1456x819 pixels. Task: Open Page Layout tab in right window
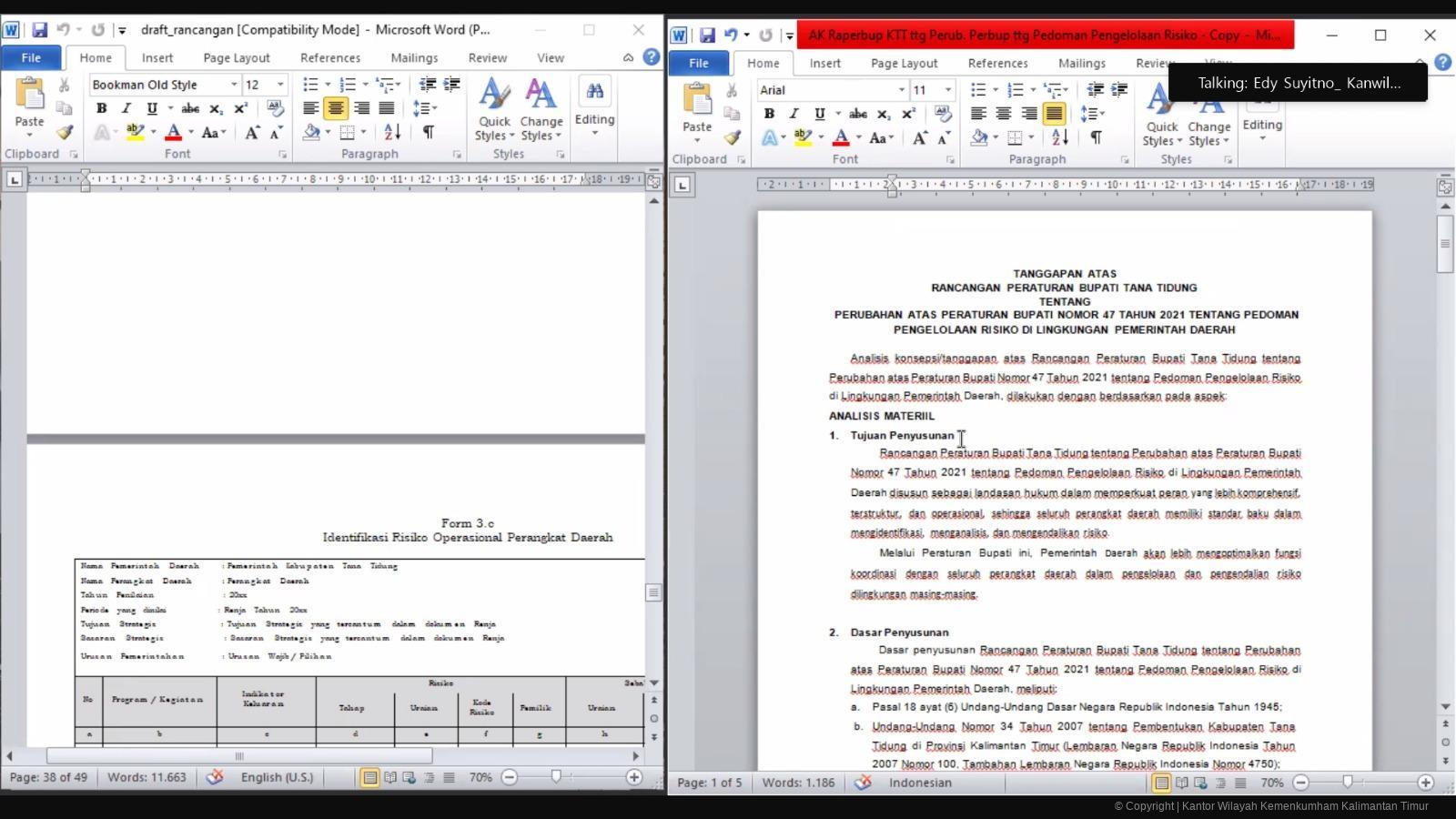[x=904, y=63]
